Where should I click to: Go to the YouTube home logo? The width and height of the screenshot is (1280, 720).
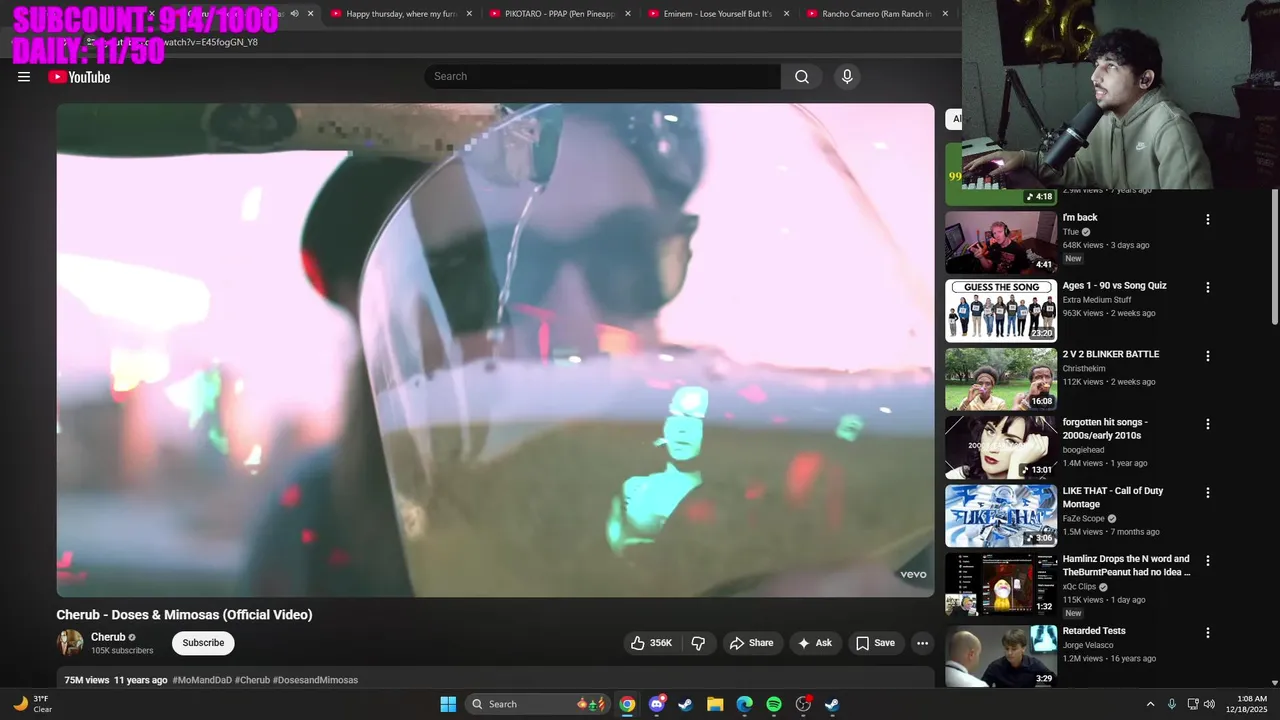coord(79,77)
